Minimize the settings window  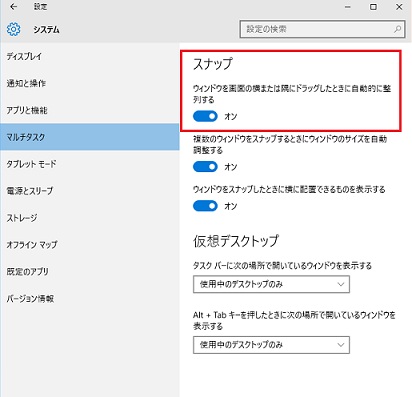click(x=348, y=7)
